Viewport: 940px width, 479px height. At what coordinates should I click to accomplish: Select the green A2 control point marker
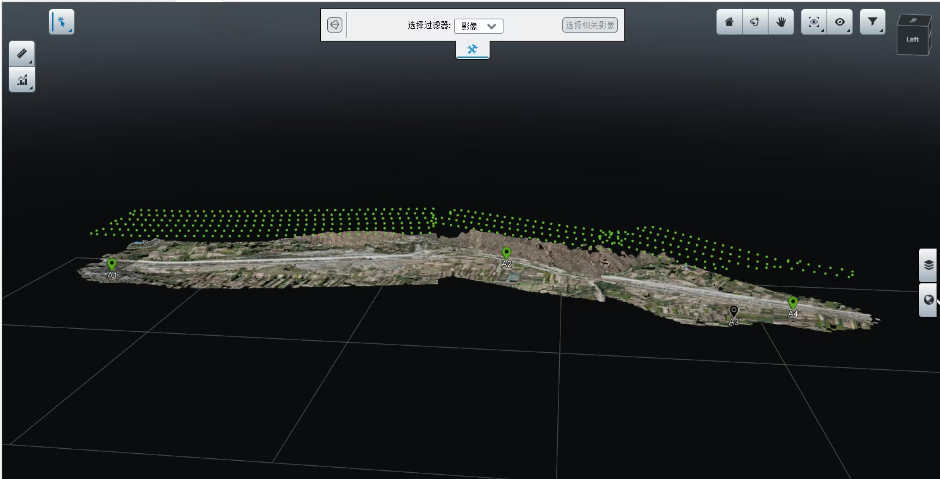506,254
